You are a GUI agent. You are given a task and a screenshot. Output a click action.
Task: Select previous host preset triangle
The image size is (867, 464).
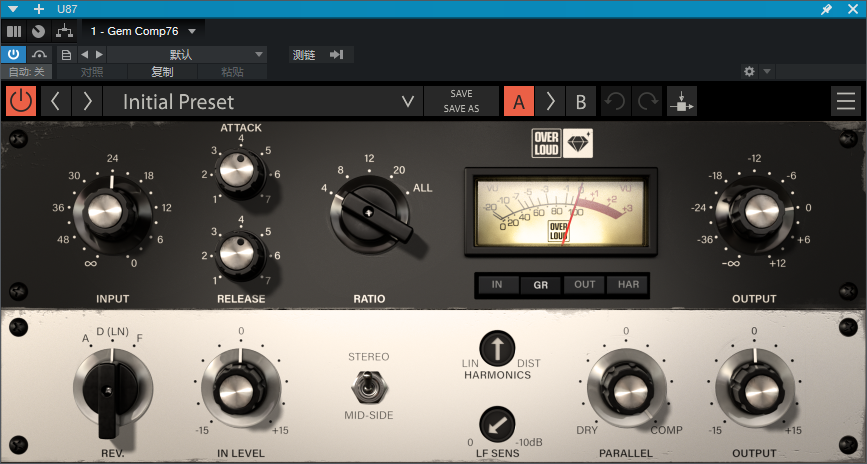(85, 54)
